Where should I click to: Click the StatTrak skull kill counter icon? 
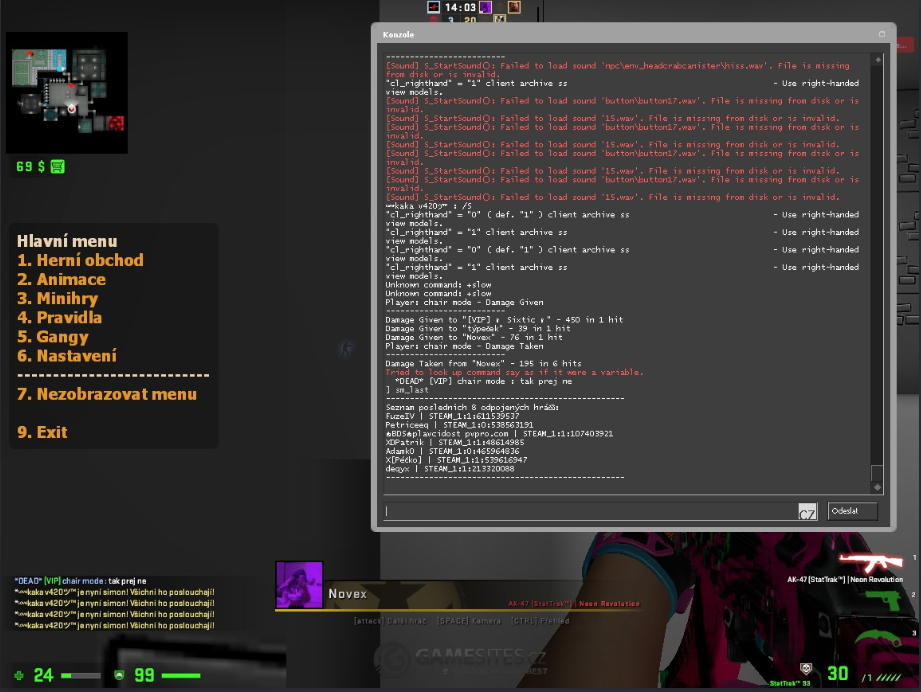[806, 668]
